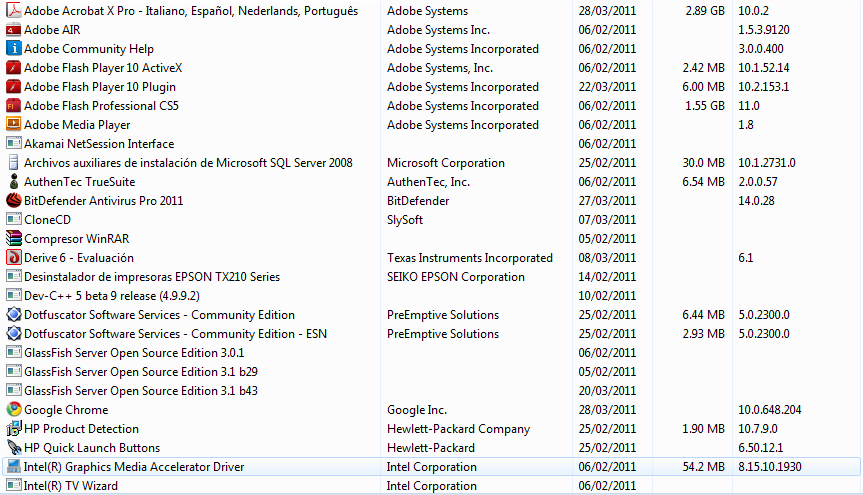Click the Adobe Media Player icon
This screenshot has height=495, width=863.
pos(14,124)
